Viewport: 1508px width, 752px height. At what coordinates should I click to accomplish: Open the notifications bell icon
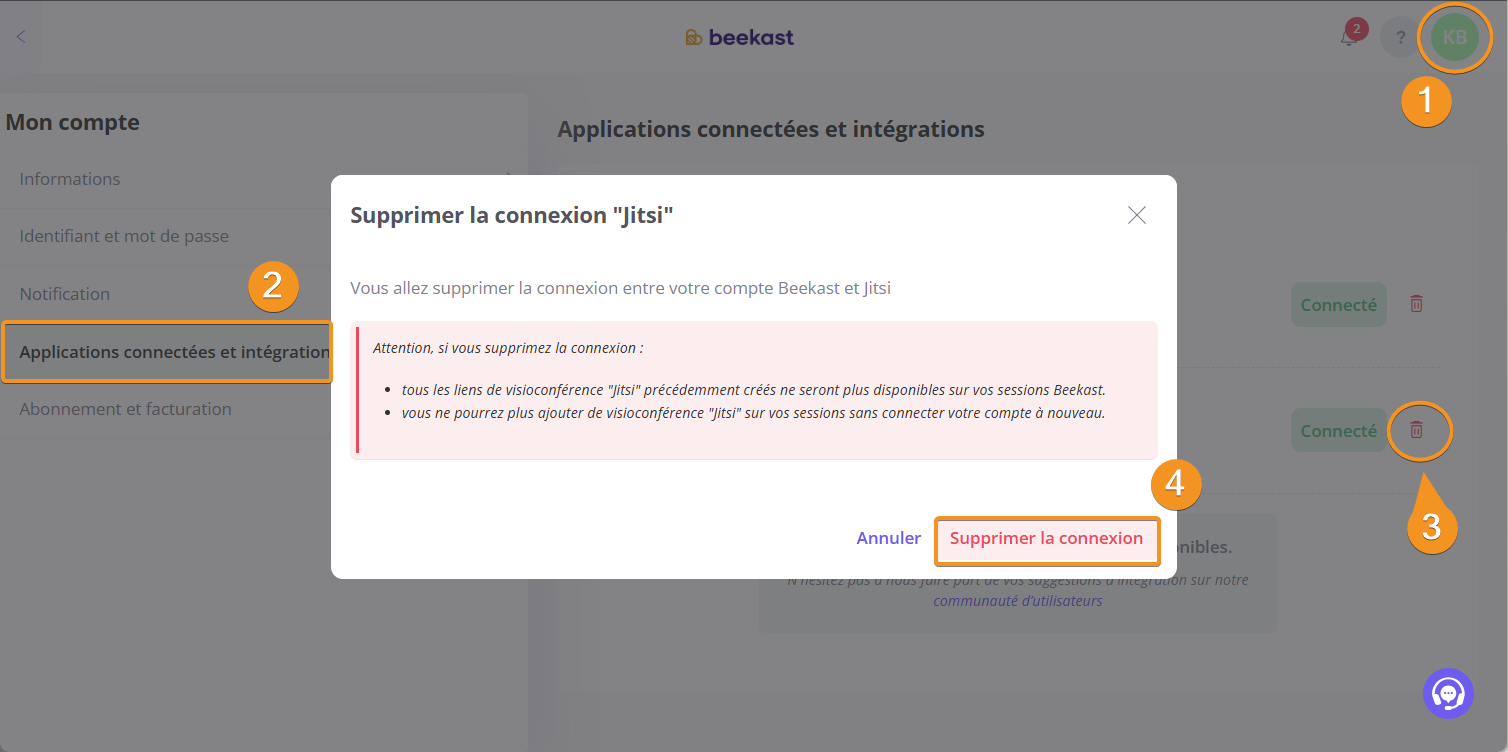point(1349,38)
